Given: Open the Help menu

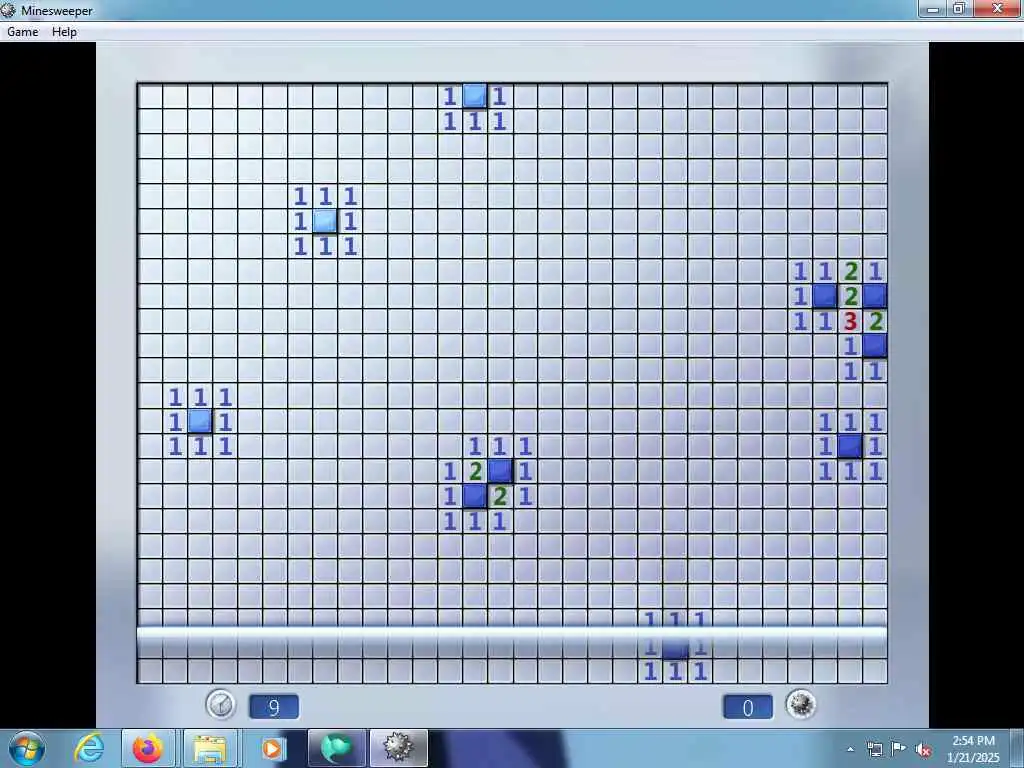Looking at the screenshot, I should point(64,31).
